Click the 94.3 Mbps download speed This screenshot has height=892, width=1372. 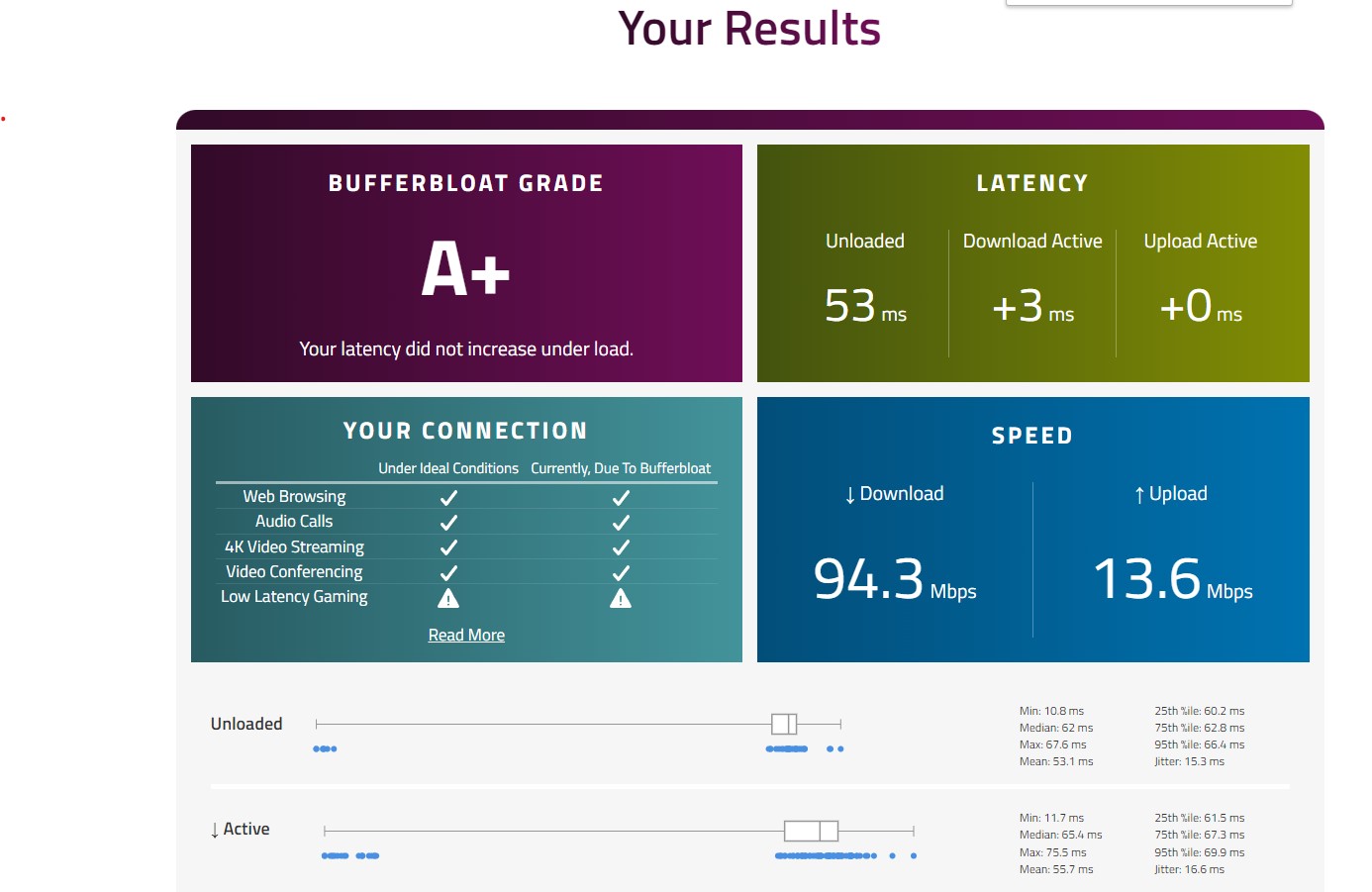pos(895,579)
